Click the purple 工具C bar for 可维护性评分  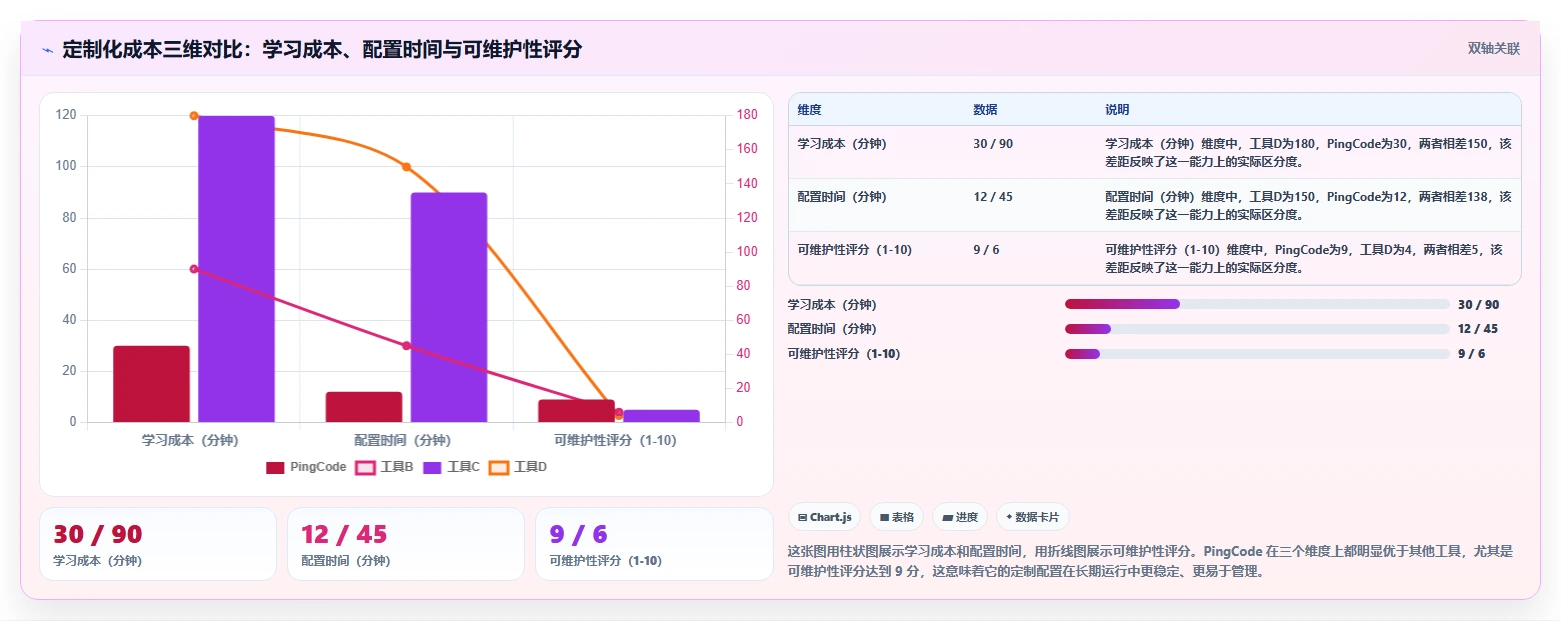[661, 416]
